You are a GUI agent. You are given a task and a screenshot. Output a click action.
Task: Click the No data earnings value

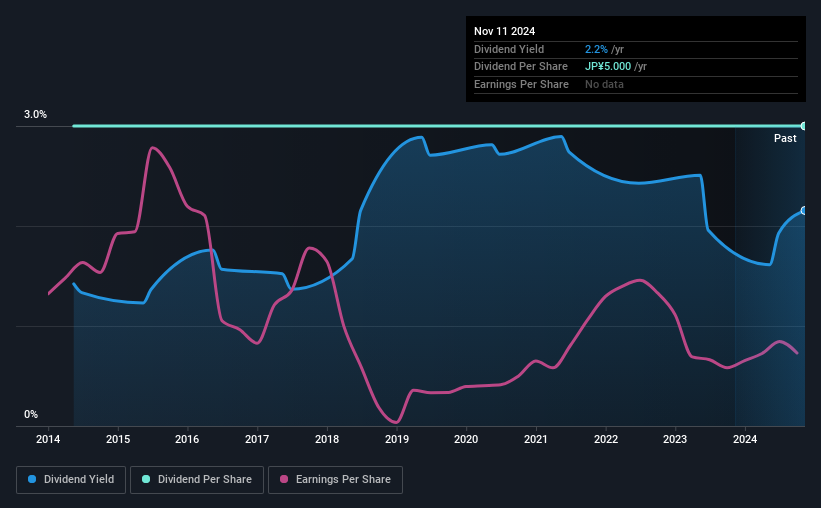point(604,84)
